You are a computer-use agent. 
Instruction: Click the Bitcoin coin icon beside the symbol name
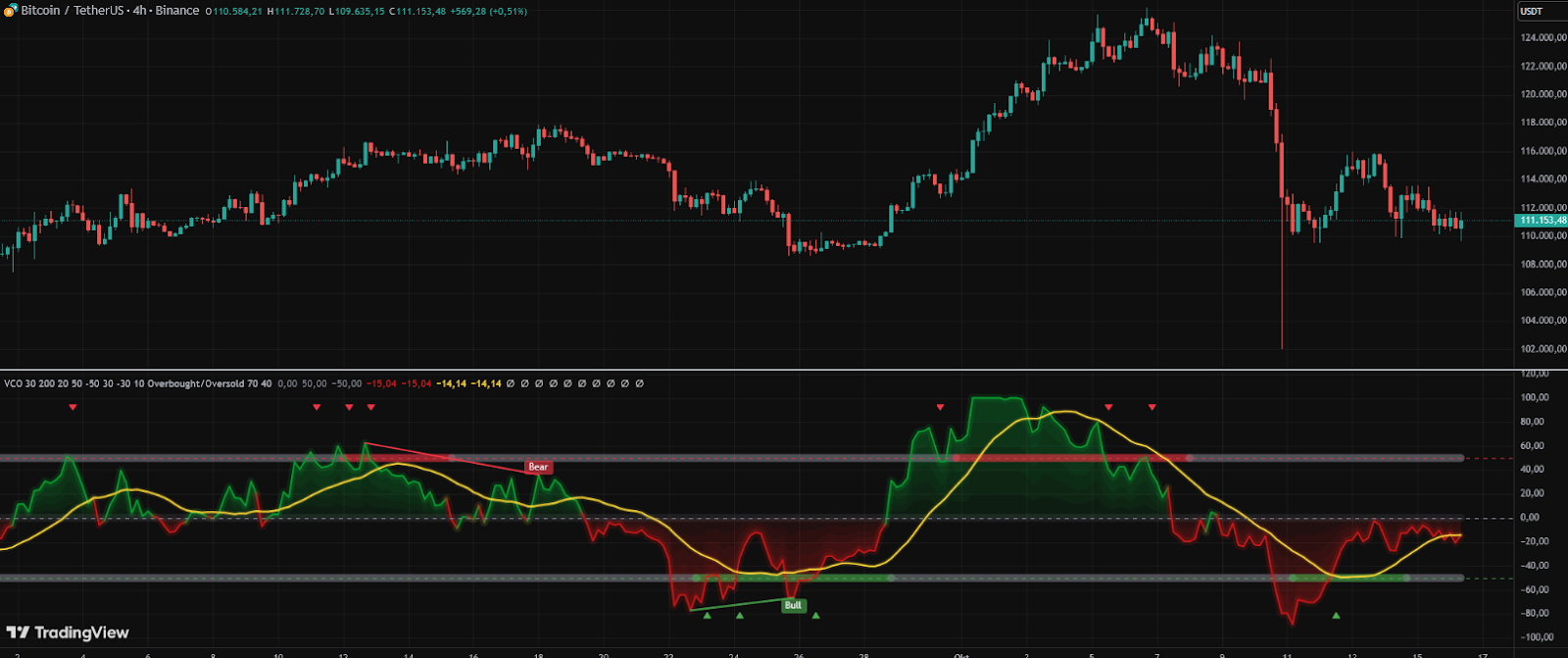point(11,11)
